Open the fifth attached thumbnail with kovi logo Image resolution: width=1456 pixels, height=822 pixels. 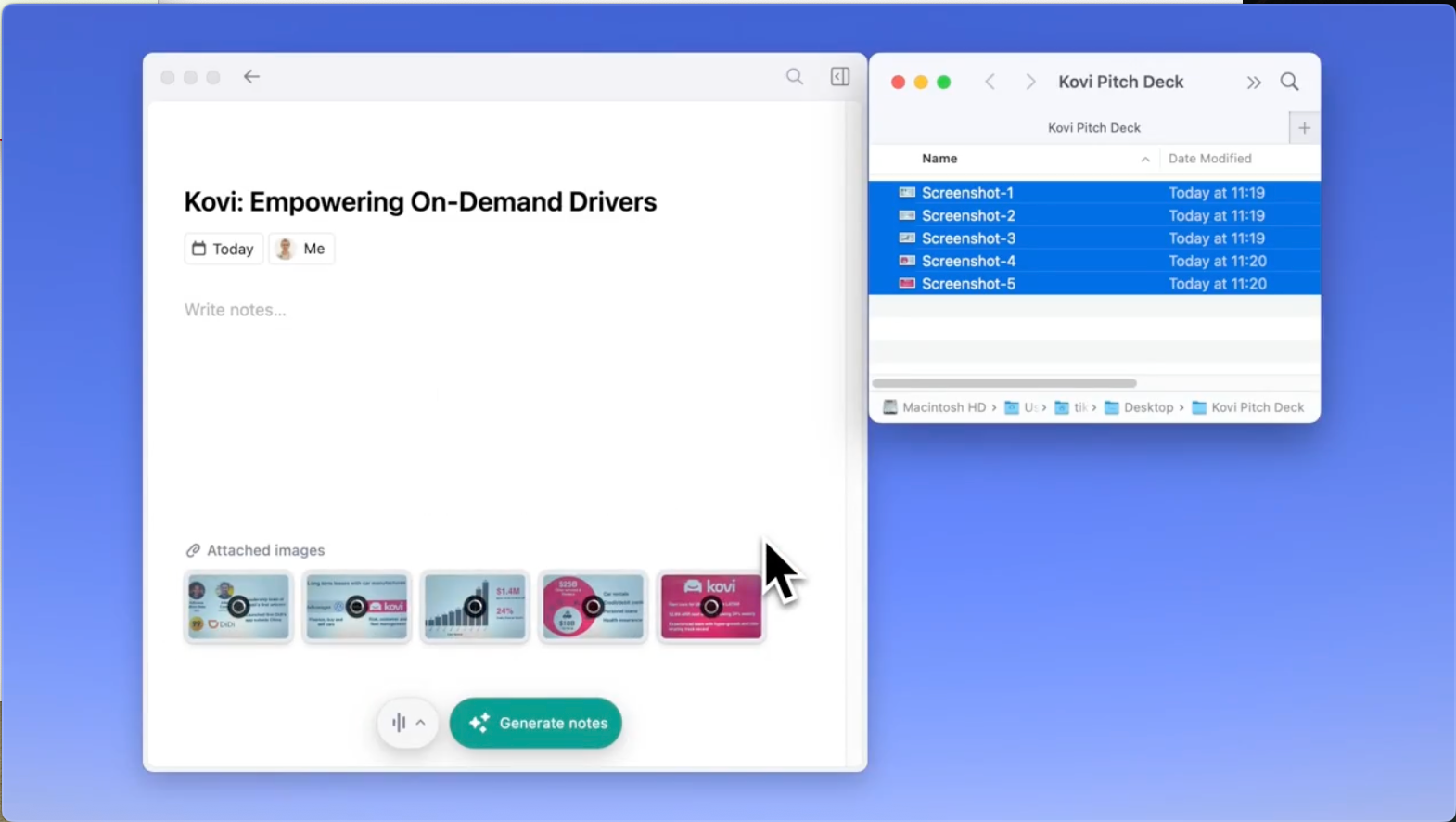pyautogui.click(x=711, y=607)
